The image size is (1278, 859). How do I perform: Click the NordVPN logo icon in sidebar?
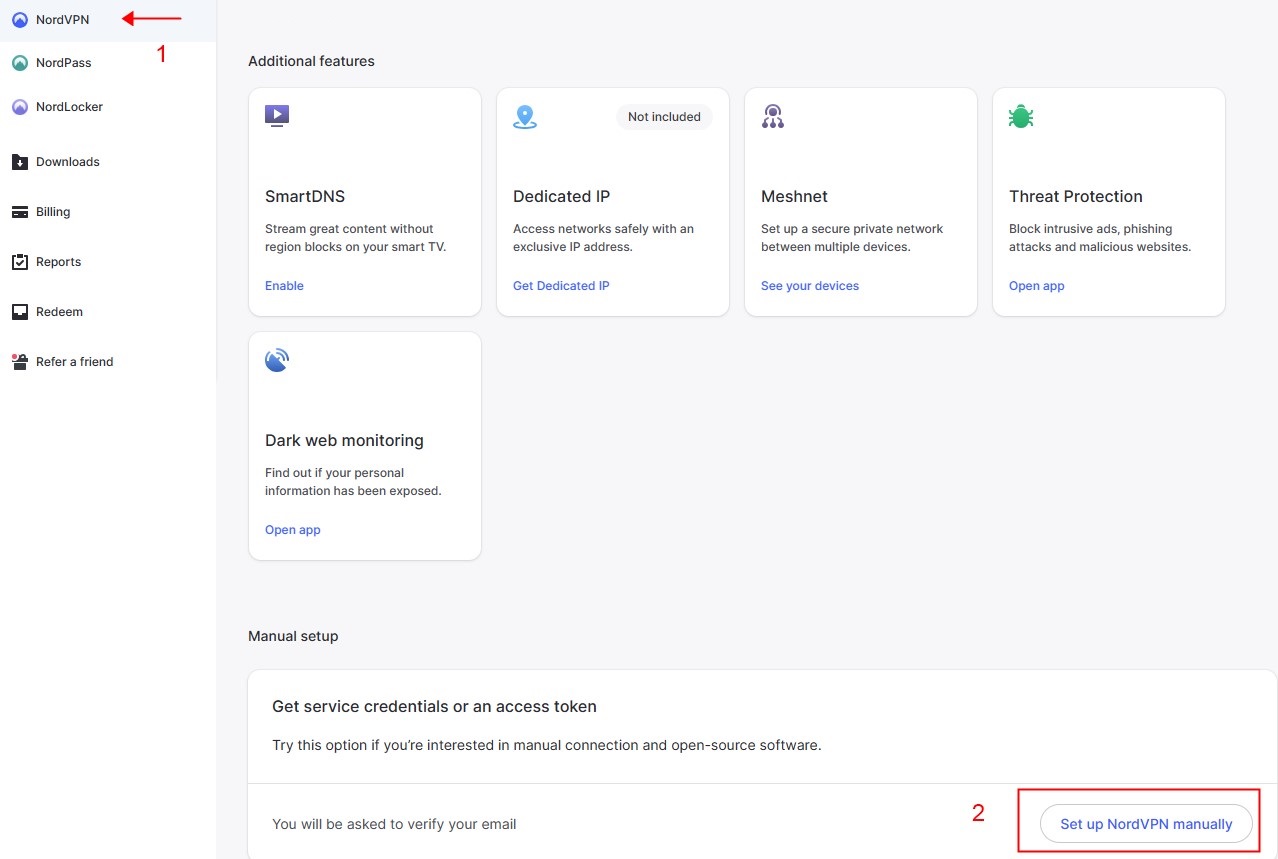(20, 19)
